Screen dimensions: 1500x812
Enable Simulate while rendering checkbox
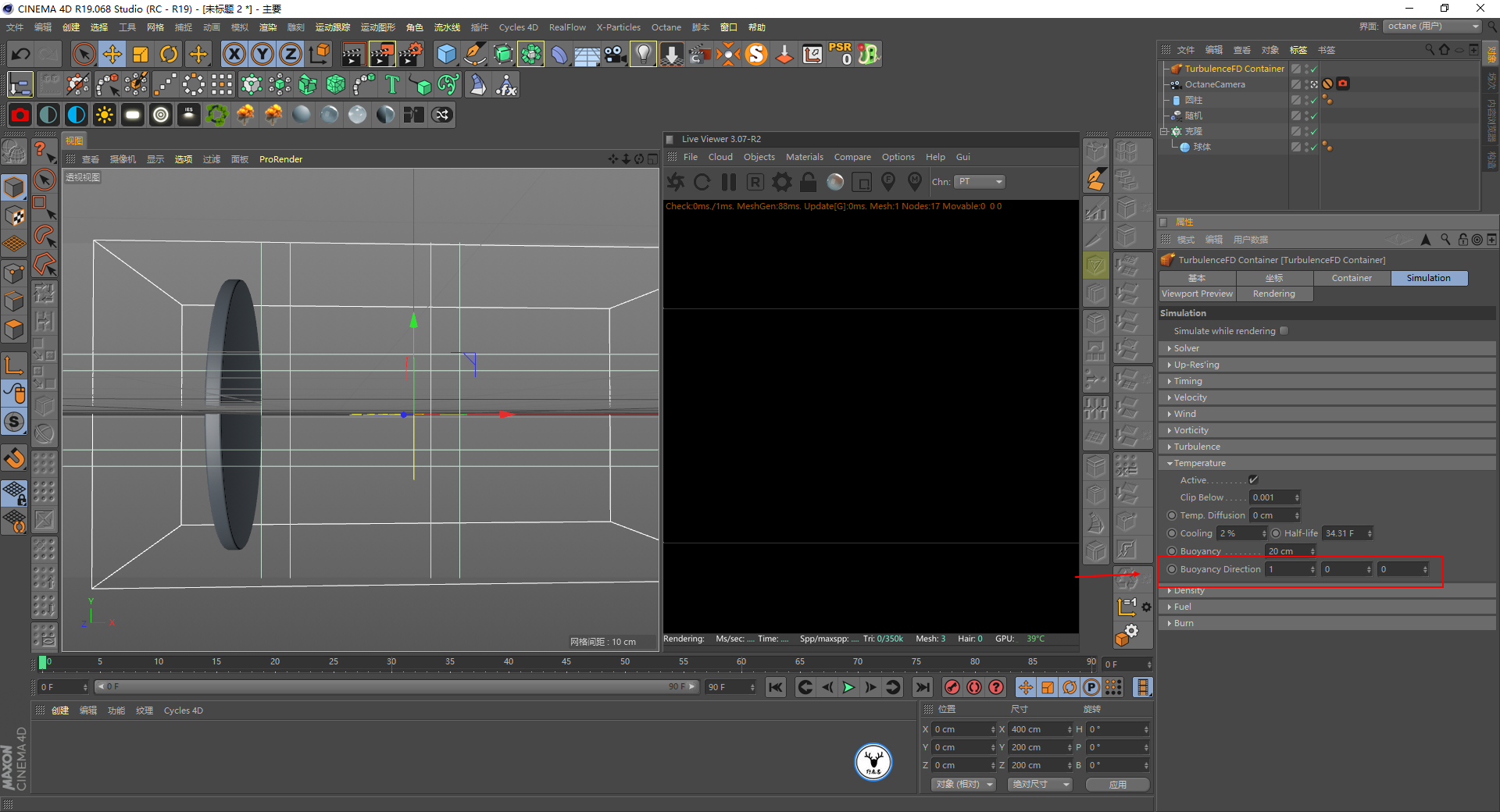point(1284,331)
